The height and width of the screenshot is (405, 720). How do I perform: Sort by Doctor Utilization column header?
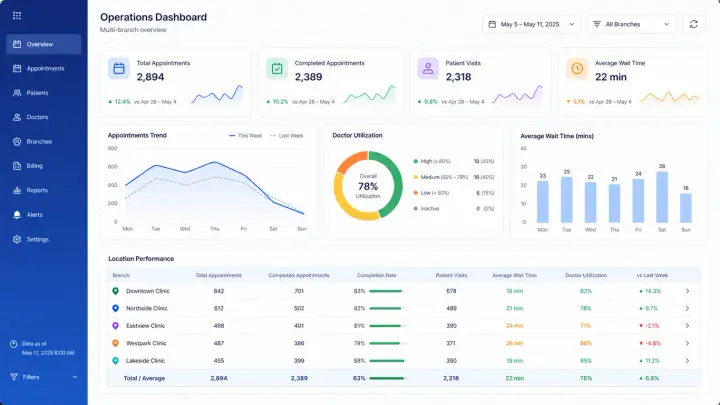tap(586, 276)
